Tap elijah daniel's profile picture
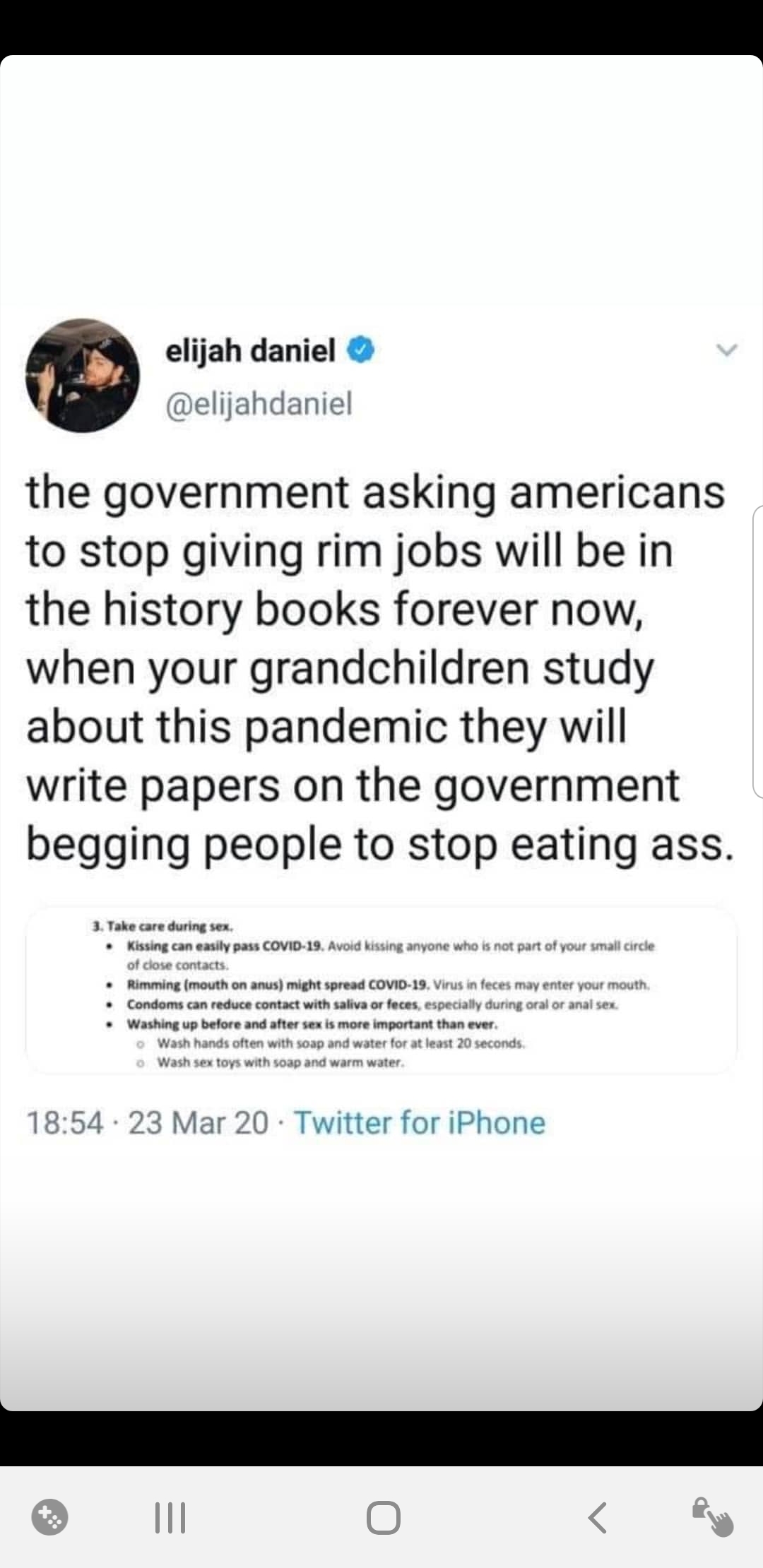763x1568 pixels. pos(83,375)
